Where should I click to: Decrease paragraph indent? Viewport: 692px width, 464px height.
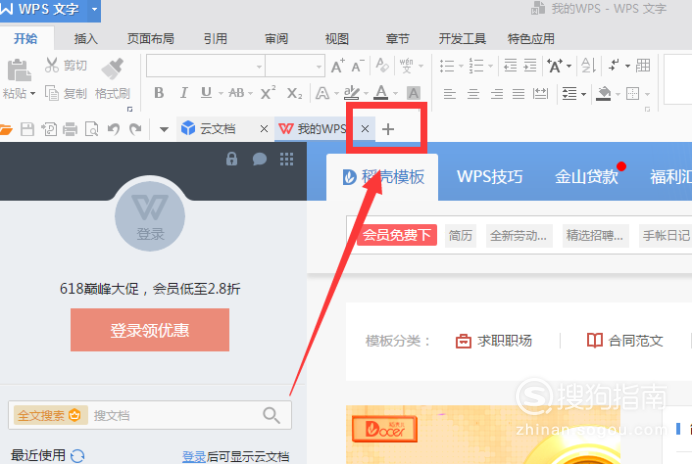coord(511,66)
